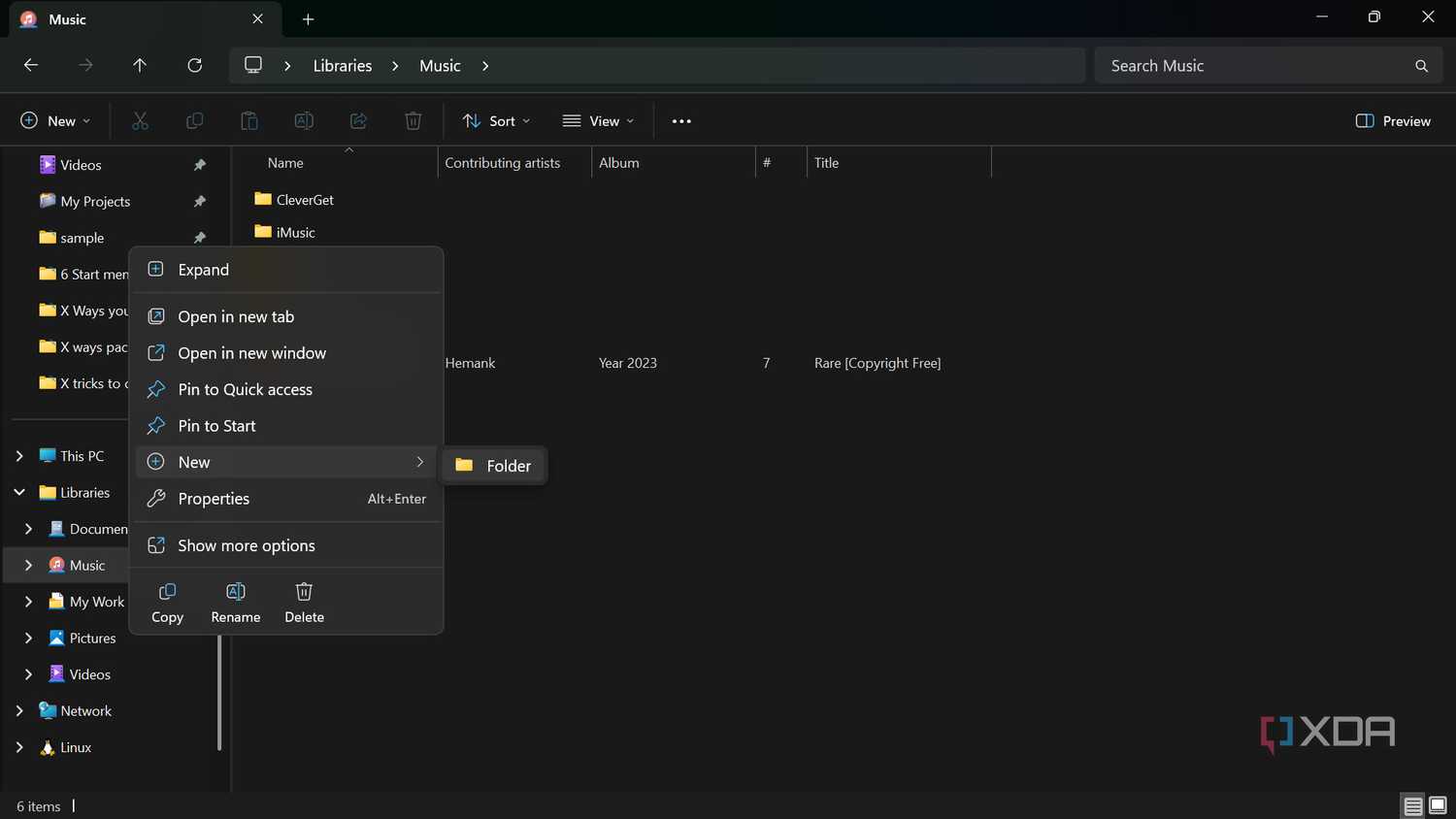Open the See more three-dots menu

coord(681,121)
